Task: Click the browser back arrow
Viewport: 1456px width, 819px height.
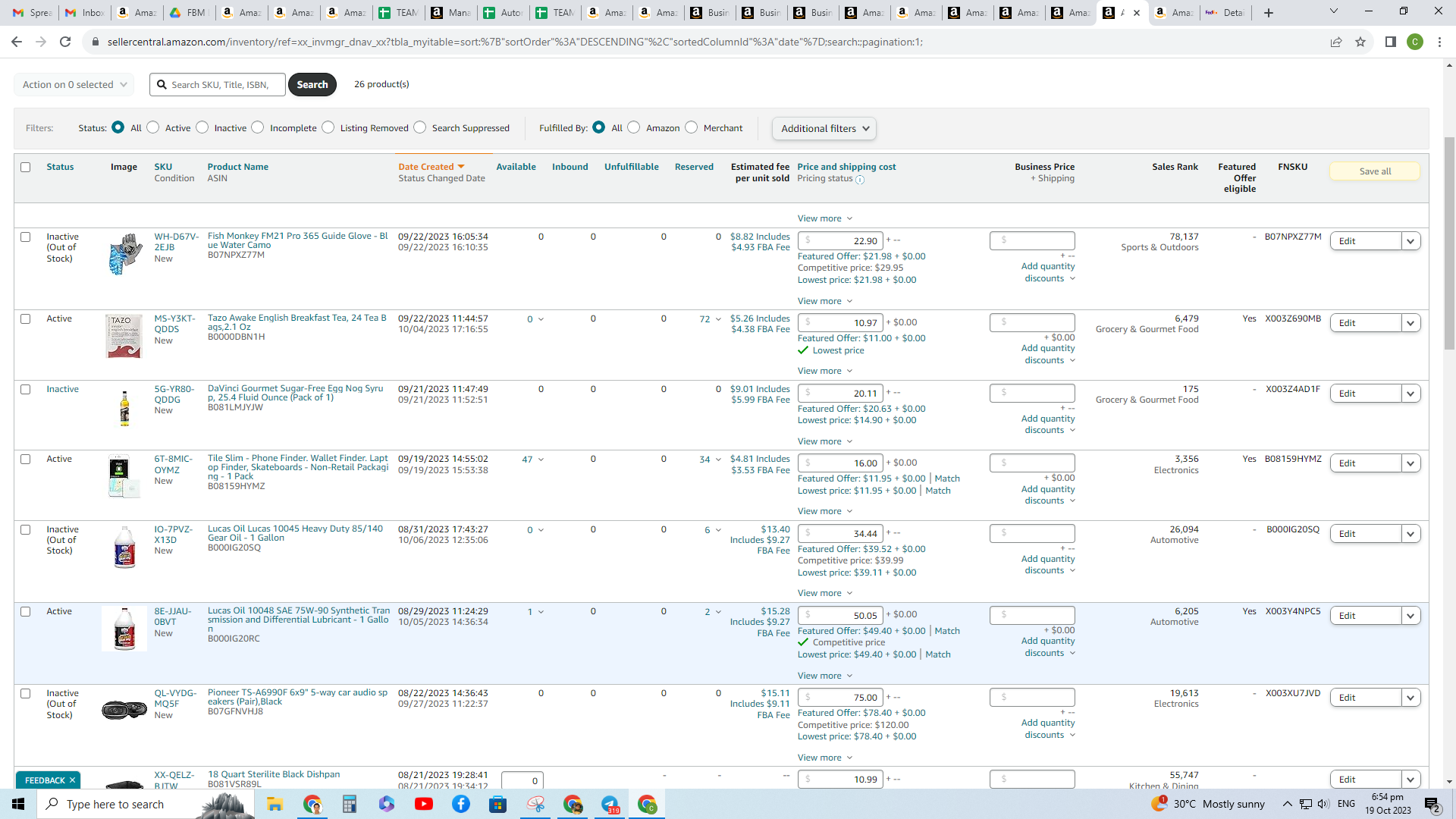Action: click(17, 42)
